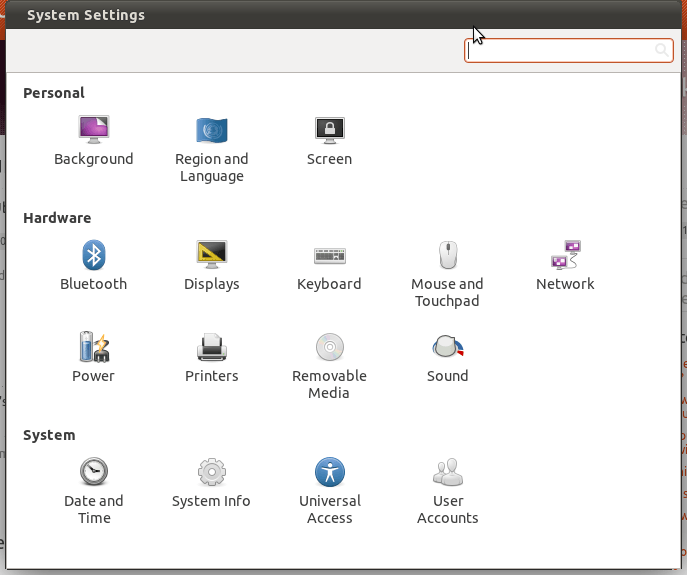Open the Keyboard settings
Viewport: 687px width, 575px height.
coord(329,266)
